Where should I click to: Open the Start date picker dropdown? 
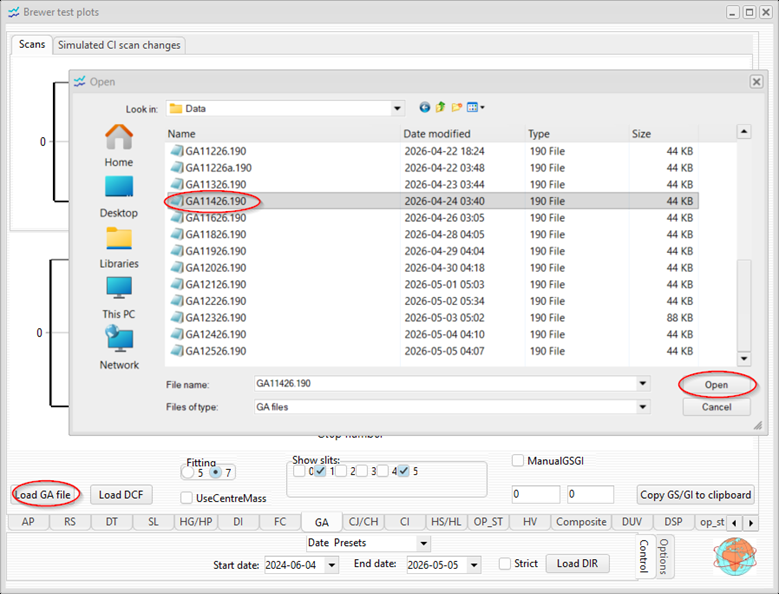(x=332, y=565)
